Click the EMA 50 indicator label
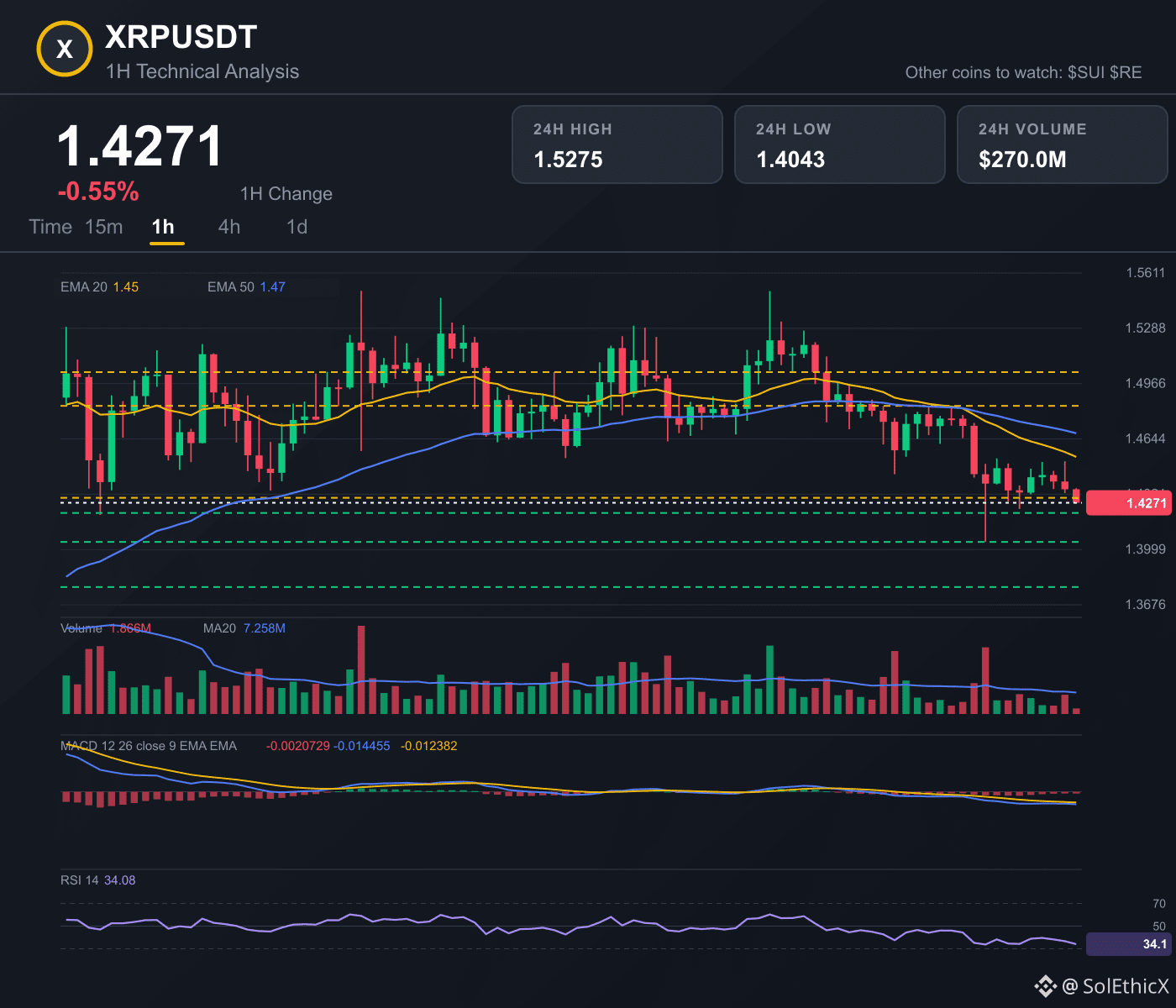The image size is (1176, 1008). (x=246, y=287)
